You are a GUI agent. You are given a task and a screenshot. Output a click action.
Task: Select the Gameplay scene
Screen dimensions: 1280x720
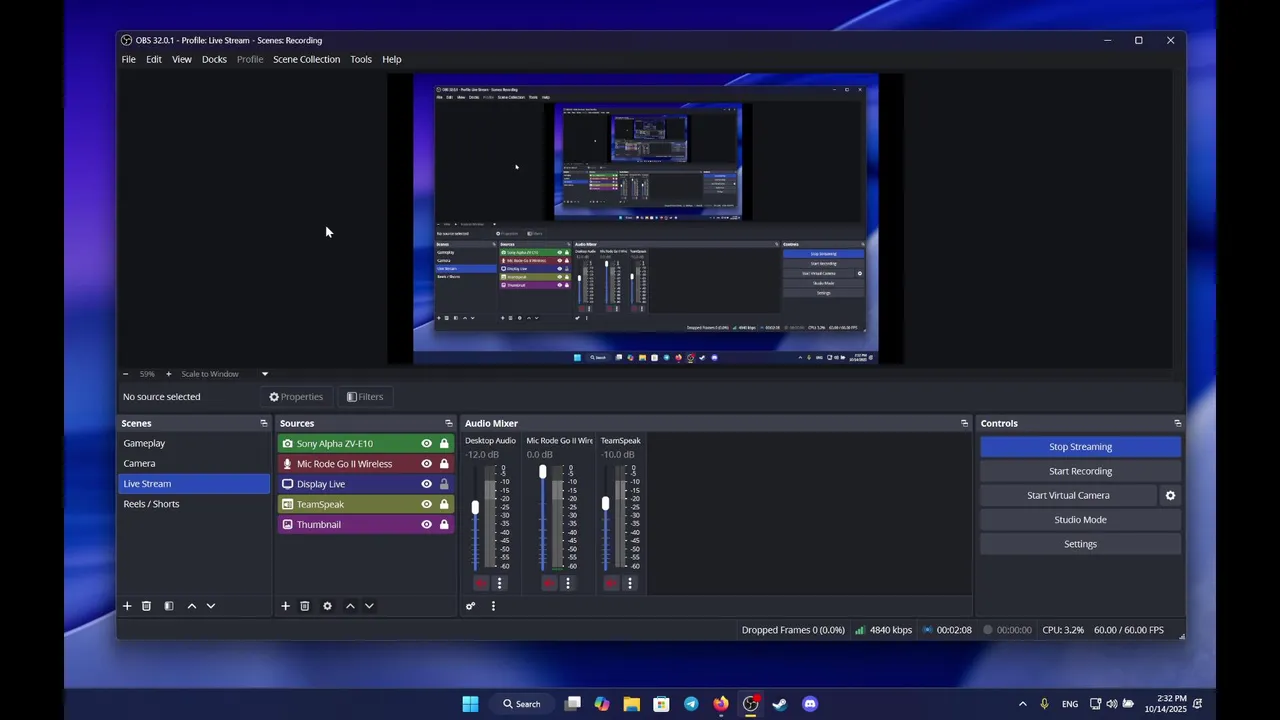[194, 443]
